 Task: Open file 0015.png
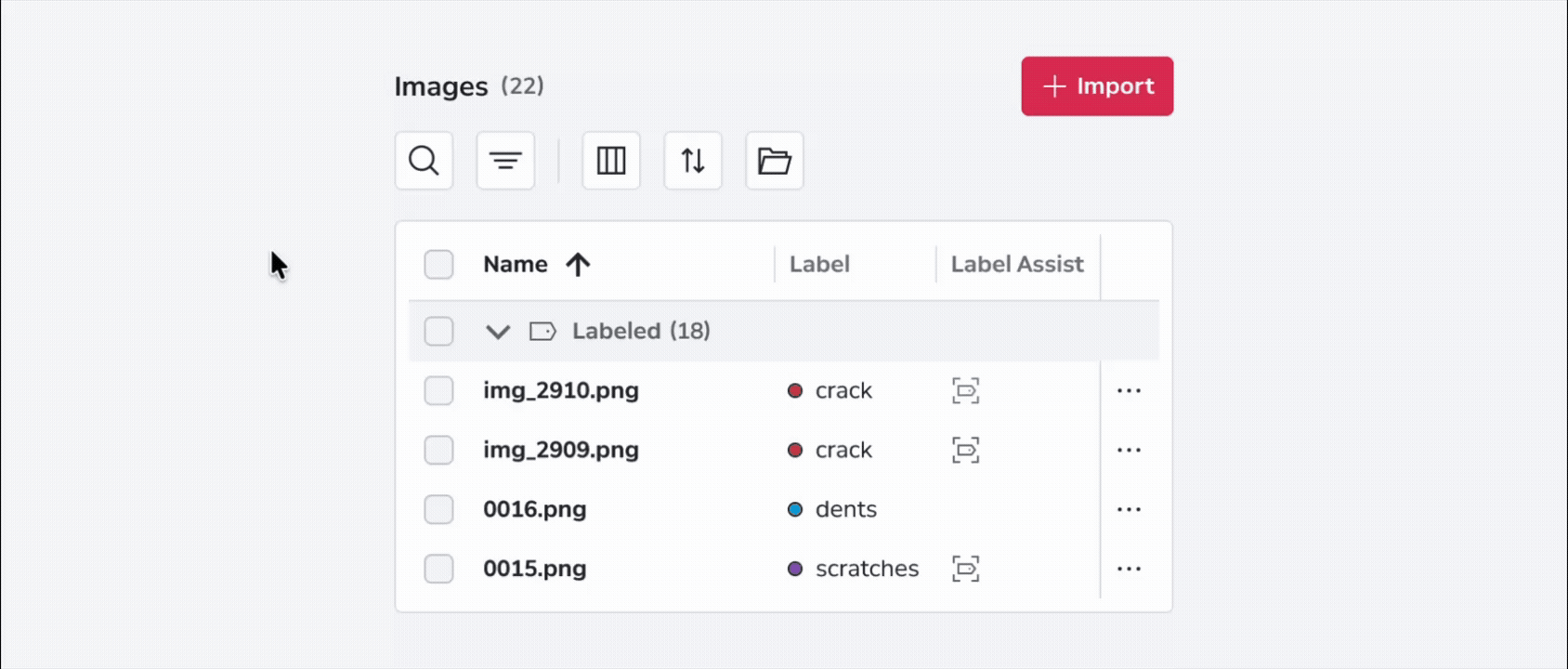coord(535,569)
